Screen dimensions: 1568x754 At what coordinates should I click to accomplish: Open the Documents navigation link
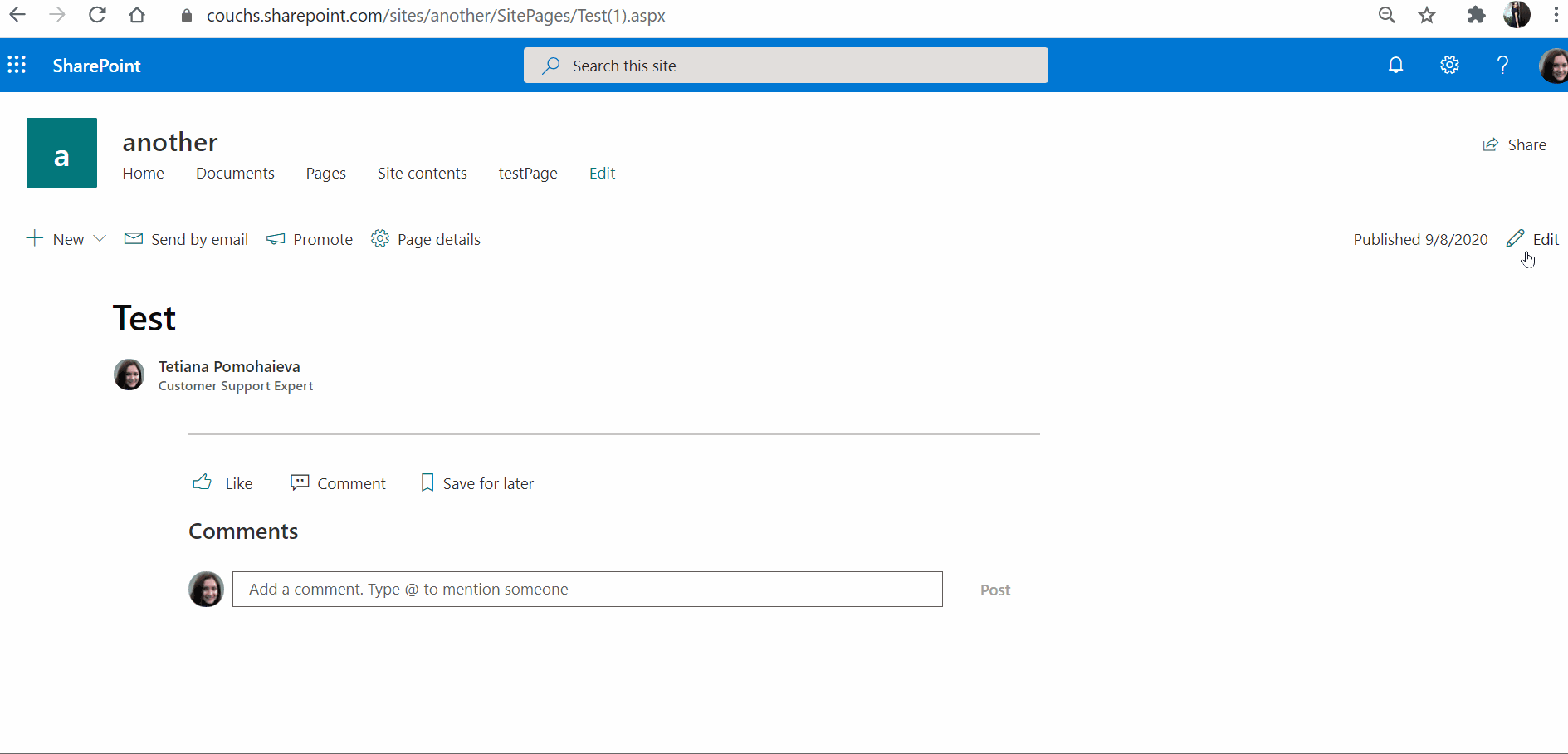point(235,173)
